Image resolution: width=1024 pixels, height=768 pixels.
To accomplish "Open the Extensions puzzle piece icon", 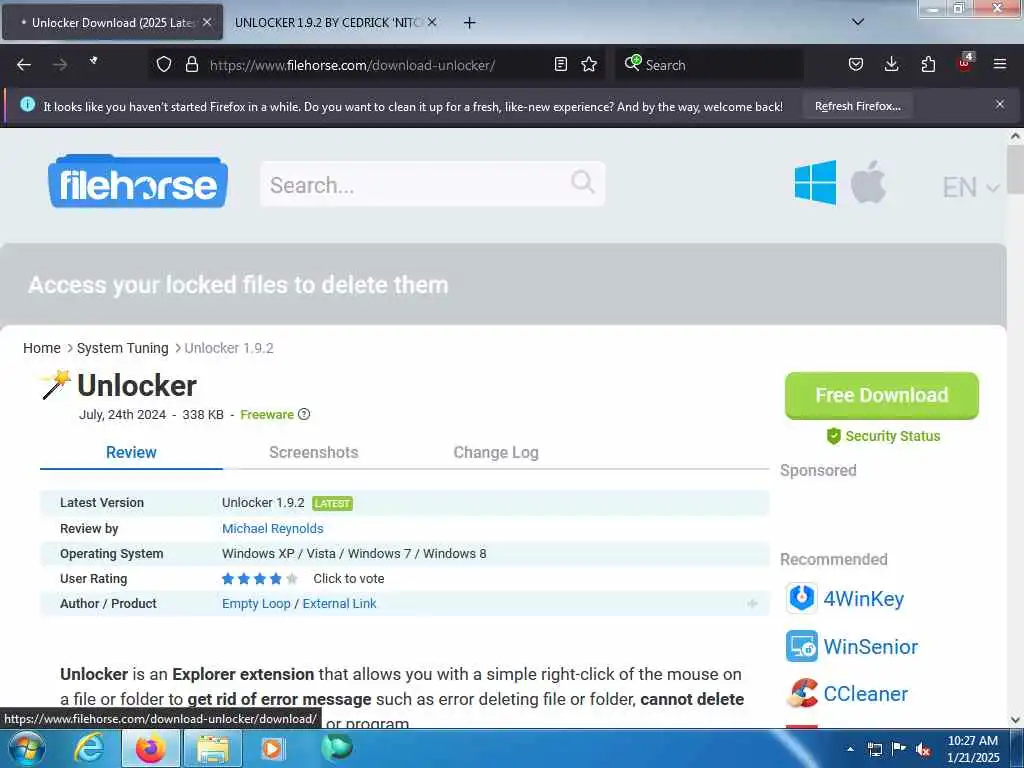I will [928, 65].
